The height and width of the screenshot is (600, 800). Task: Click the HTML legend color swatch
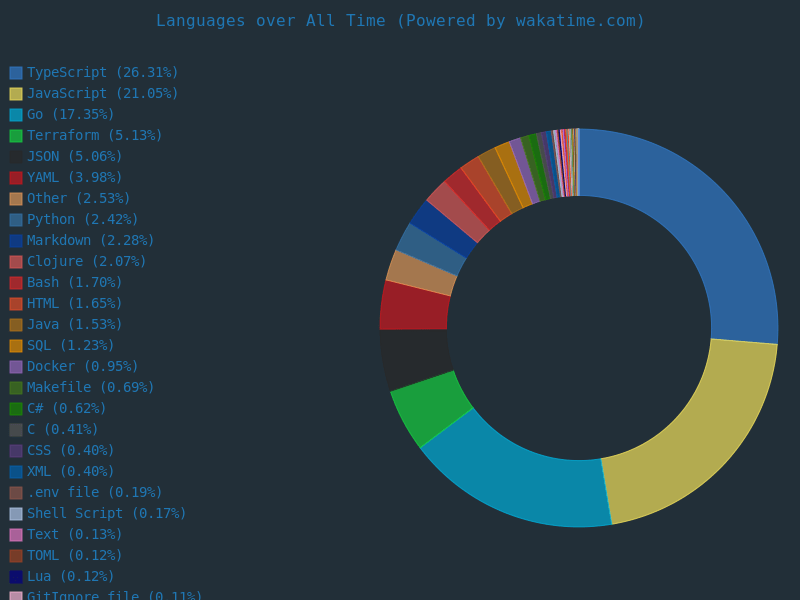[16, 304]
